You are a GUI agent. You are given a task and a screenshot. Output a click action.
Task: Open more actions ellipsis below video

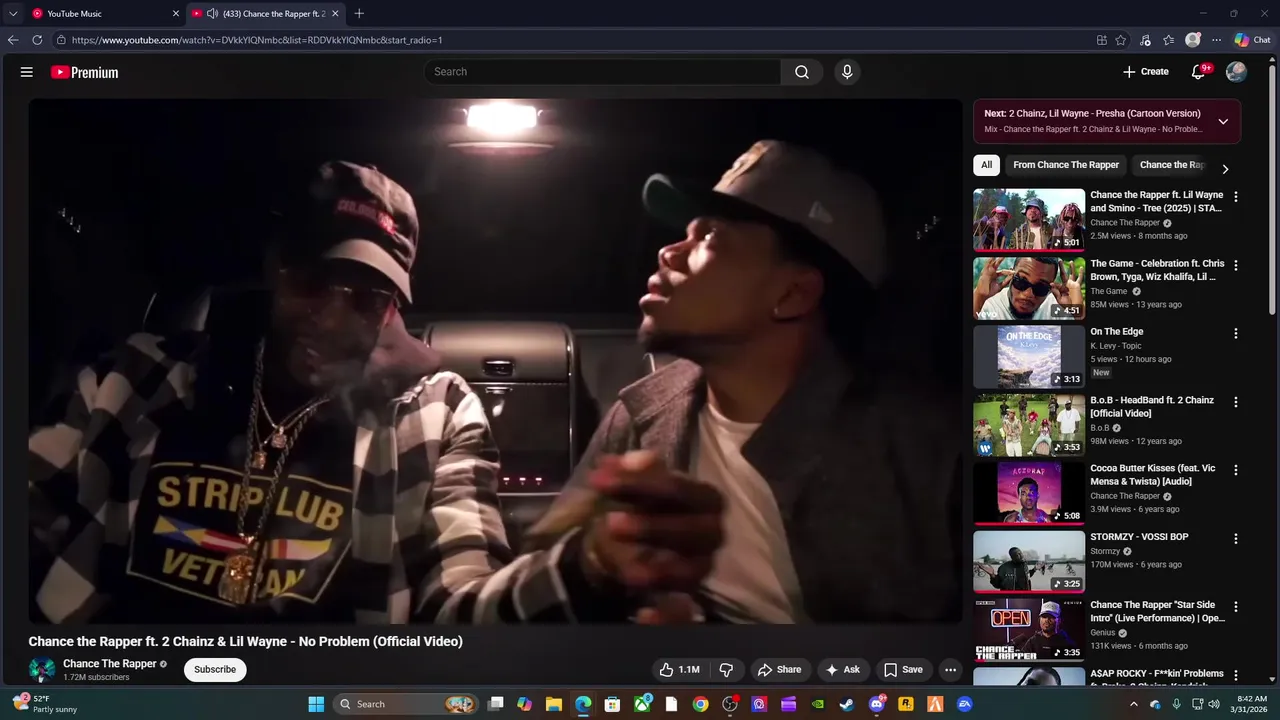pos(951,670)
